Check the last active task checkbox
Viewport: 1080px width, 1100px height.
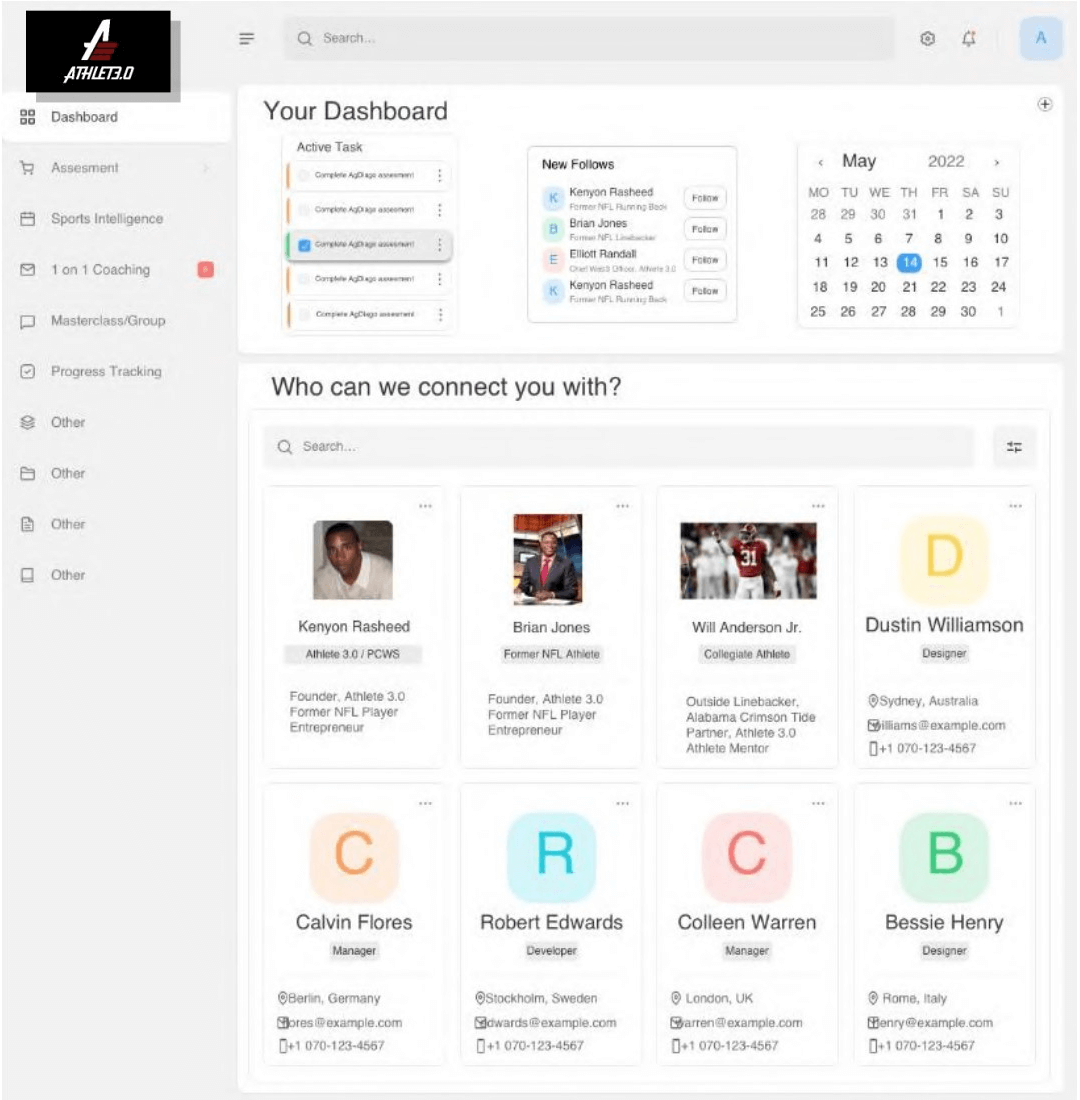pos(304,314)
